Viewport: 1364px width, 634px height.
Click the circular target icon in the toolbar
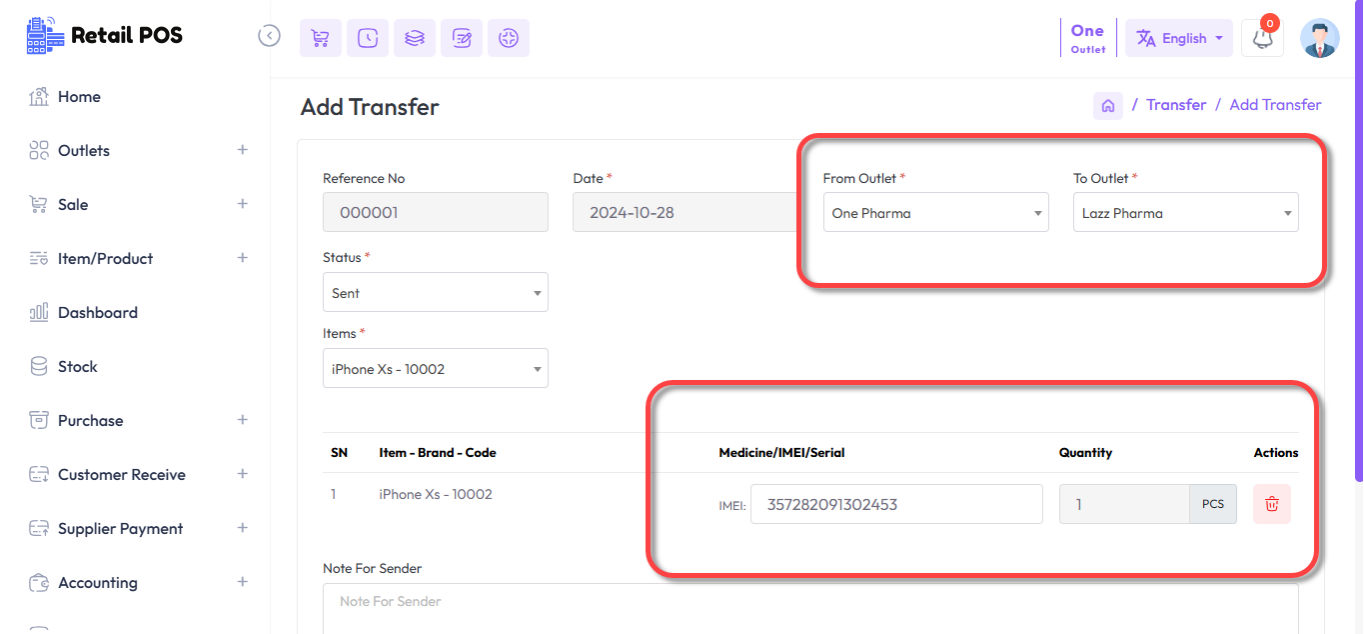[508, 37]
